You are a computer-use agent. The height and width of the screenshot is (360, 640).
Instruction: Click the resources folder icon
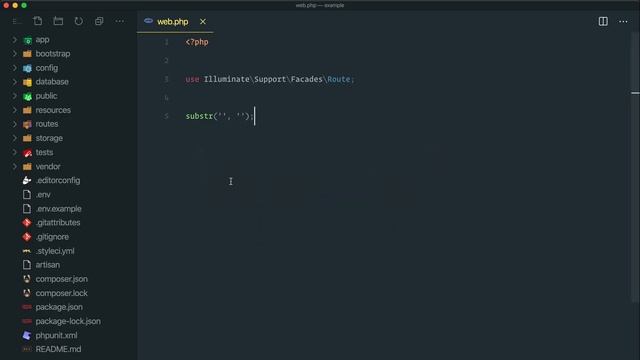[27, 110]
